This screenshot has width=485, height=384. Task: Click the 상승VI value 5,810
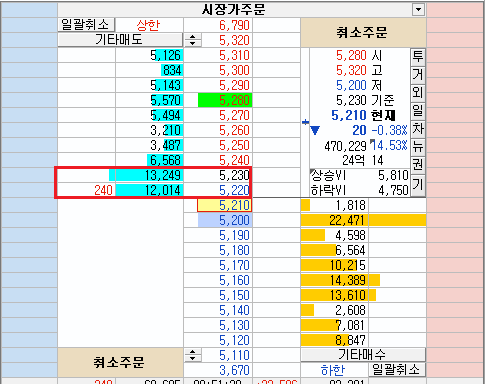[x=393, y=175]
